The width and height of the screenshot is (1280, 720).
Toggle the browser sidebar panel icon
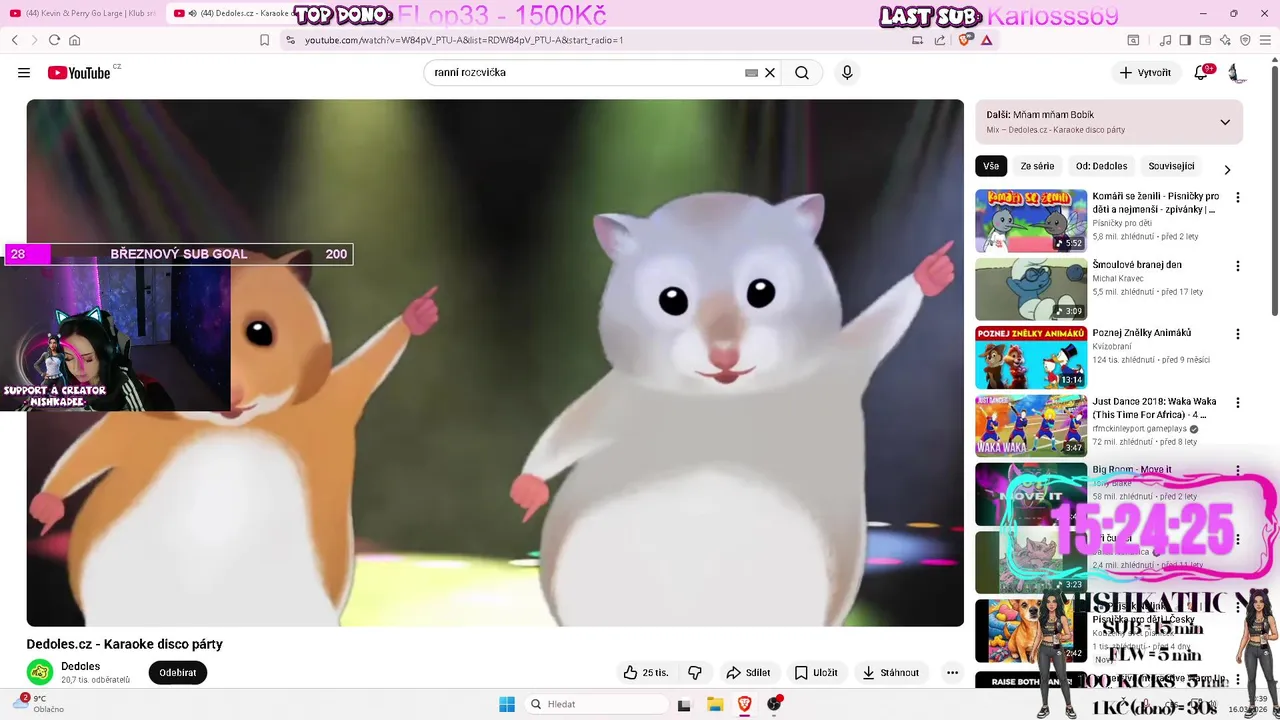tap(1185, 40)
